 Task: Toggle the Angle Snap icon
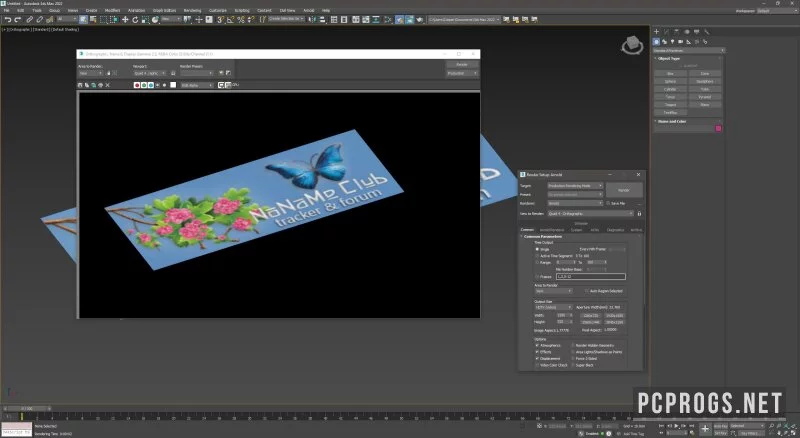(231, 19)
